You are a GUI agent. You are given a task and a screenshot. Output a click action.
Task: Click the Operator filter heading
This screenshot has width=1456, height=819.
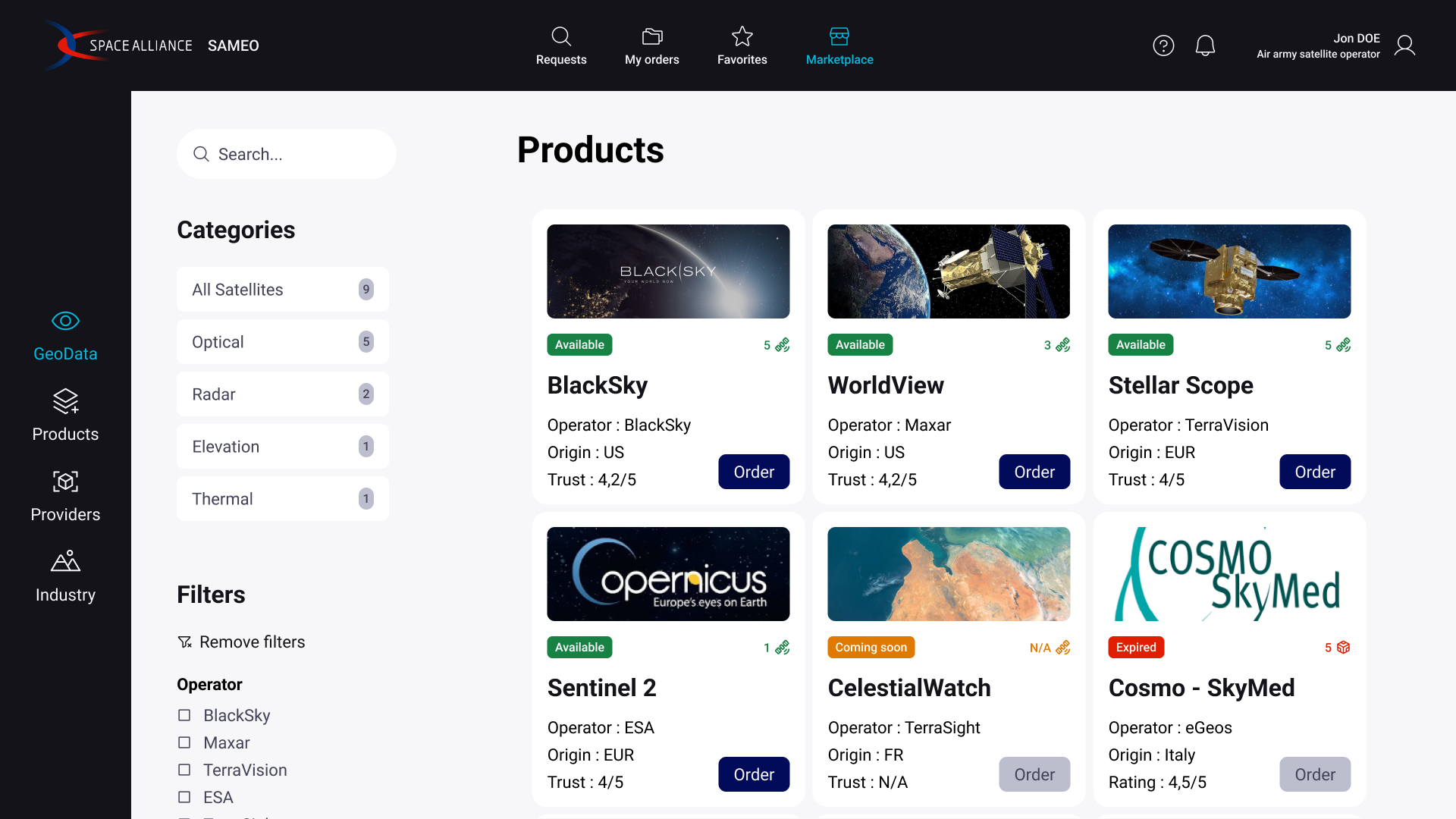pyautogui.click(x=209, y=684)
